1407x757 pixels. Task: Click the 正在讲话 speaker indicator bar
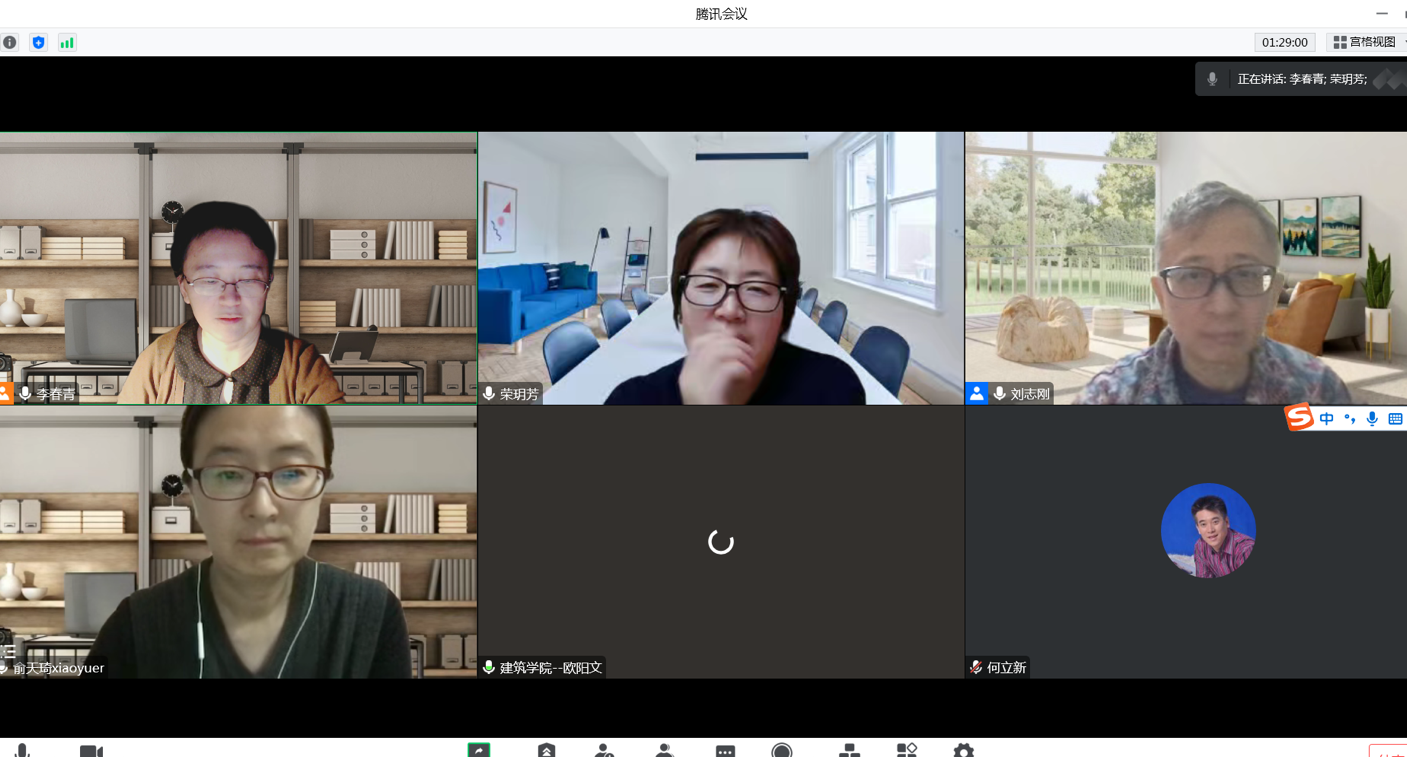click(1300, 79)
